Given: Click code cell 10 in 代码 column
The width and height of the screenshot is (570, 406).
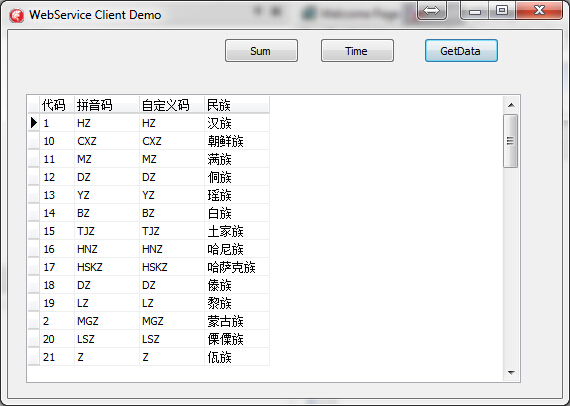Looking at the screenshot, I should tap(57, 141).
